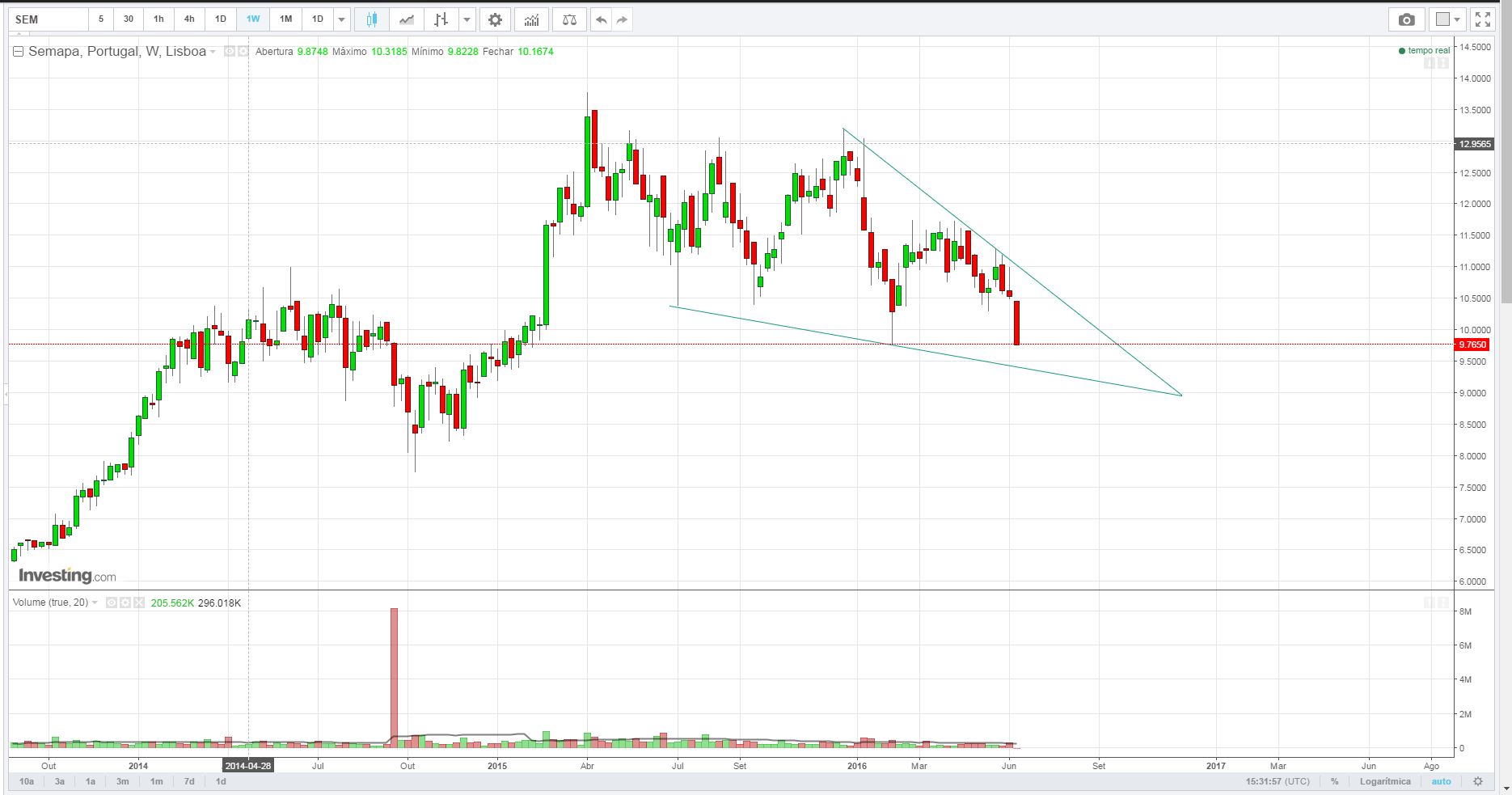Redo the last chart action

coord(622,19)
